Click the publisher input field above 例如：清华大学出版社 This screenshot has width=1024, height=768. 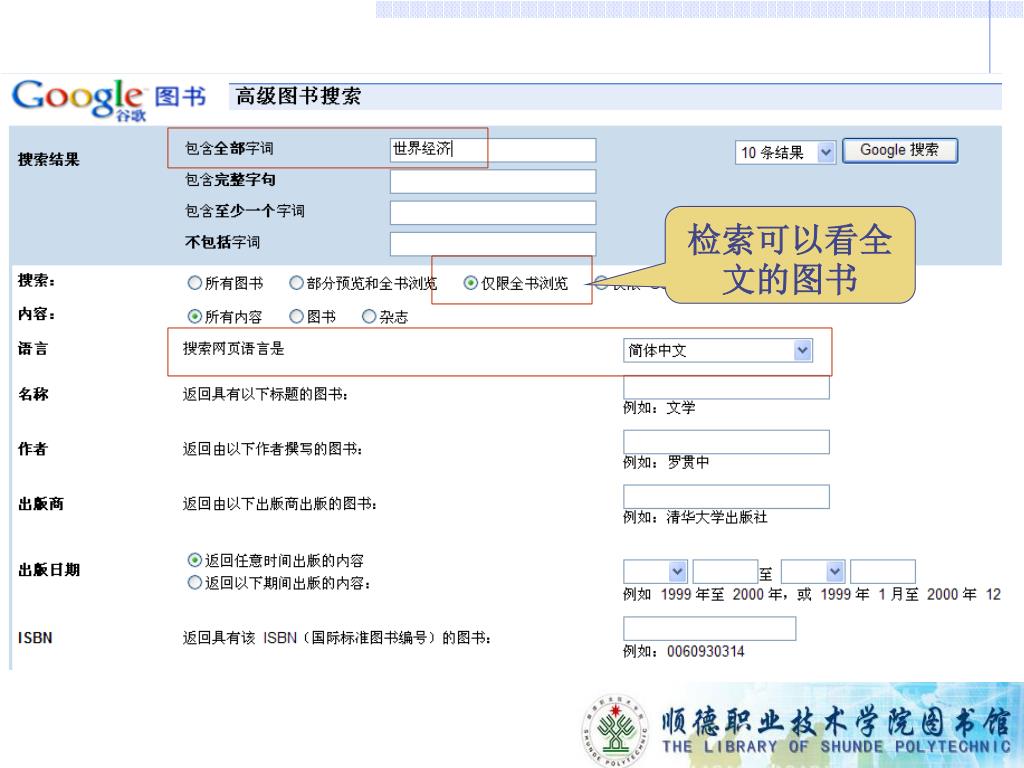[726, 496]
